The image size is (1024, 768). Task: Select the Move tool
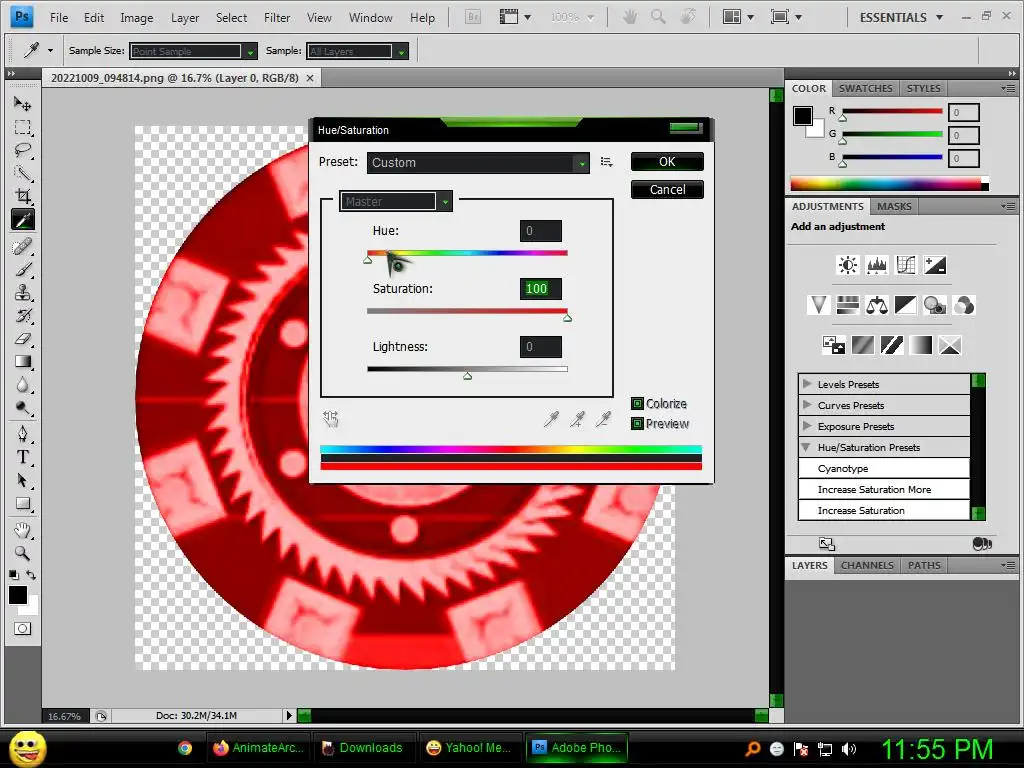23,104
